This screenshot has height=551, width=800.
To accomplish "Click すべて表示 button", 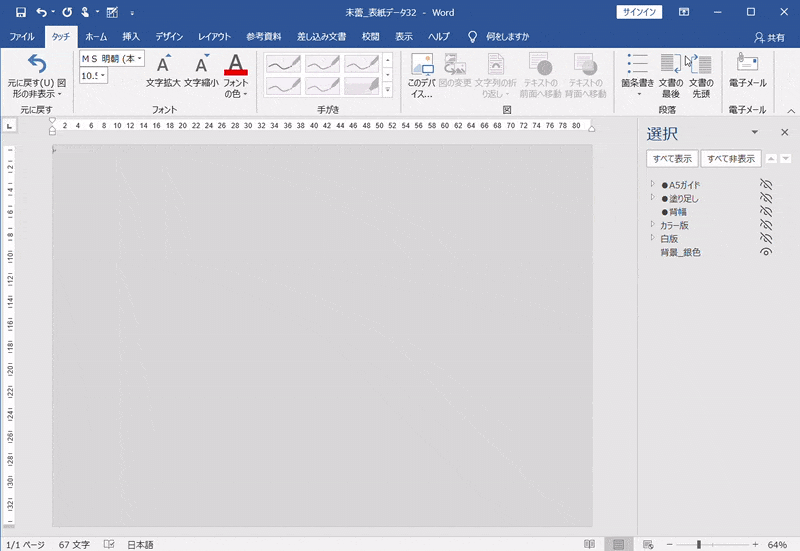I will 672,159.
